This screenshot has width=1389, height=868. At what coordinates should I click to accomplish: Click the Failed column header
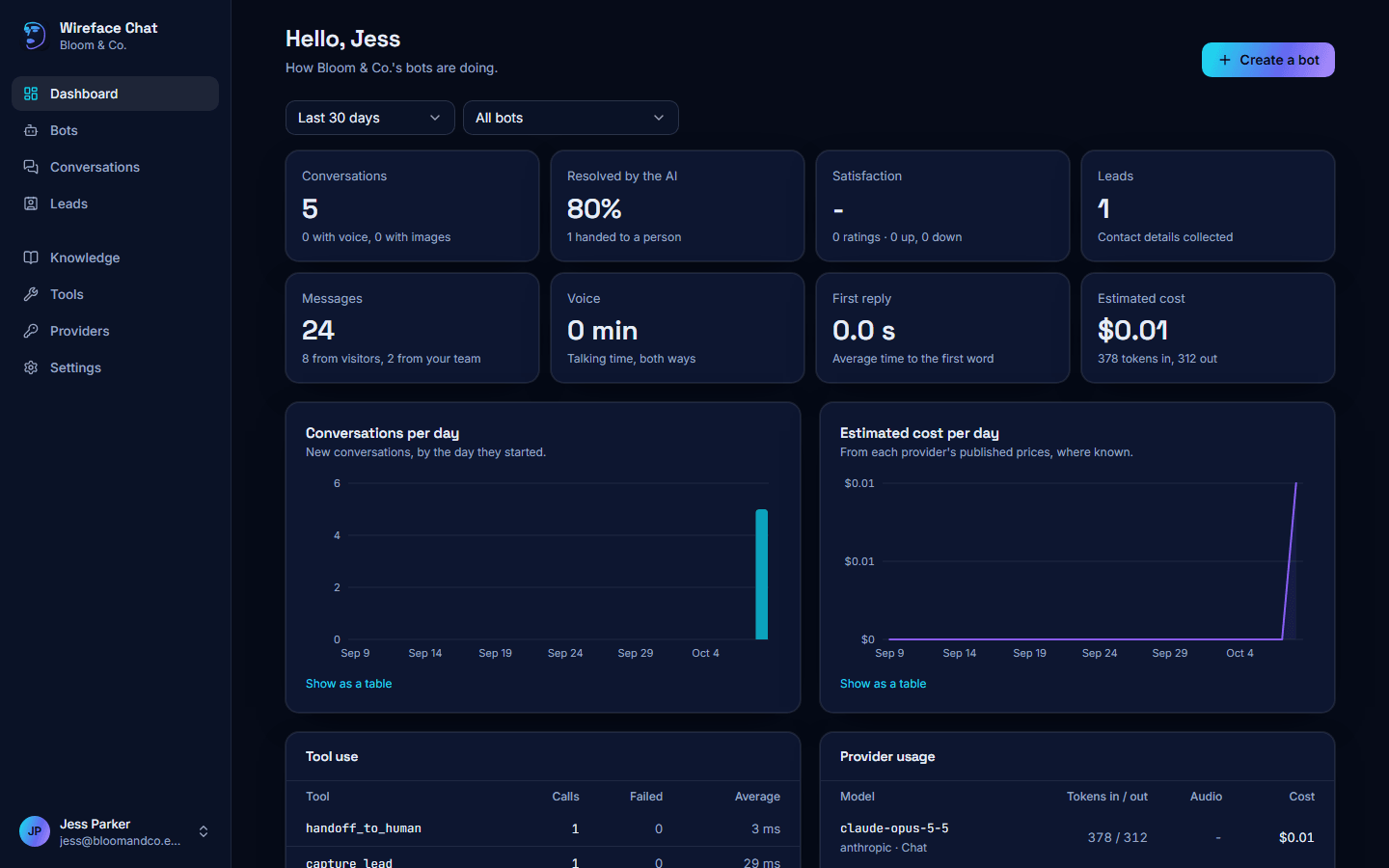pos(646,797)
